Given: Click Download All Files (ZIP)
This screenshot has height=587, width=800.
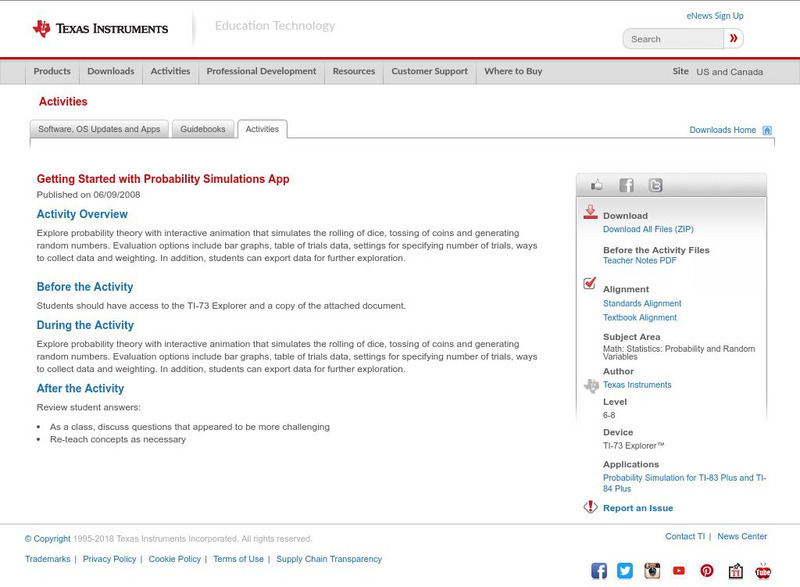Looking at the screenshot, I should pos(648,229).
